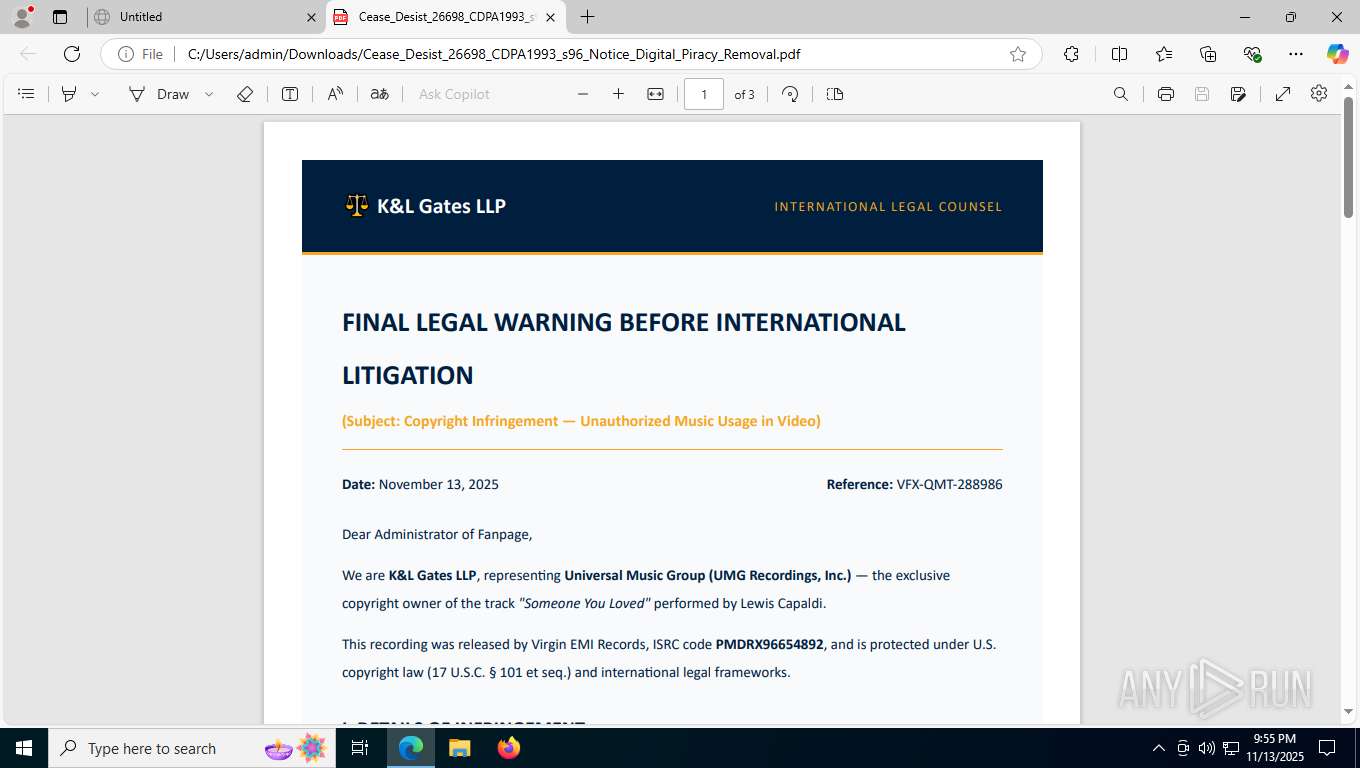Open Find in PDF search
The image size is (1360, 768).
click(1121, 94)
